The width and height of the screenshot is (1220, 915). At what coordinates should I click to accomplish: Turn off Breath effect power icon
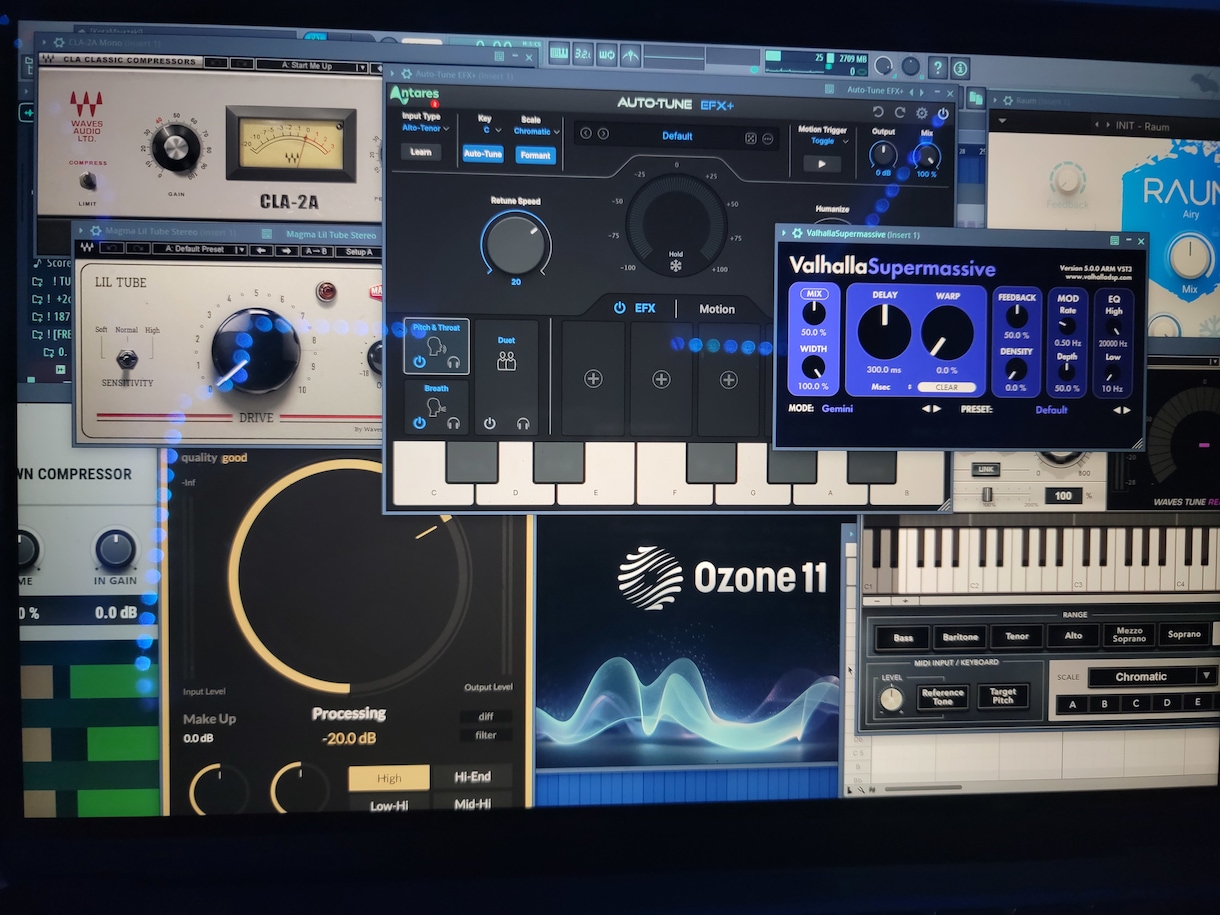[x=419, y=423]
